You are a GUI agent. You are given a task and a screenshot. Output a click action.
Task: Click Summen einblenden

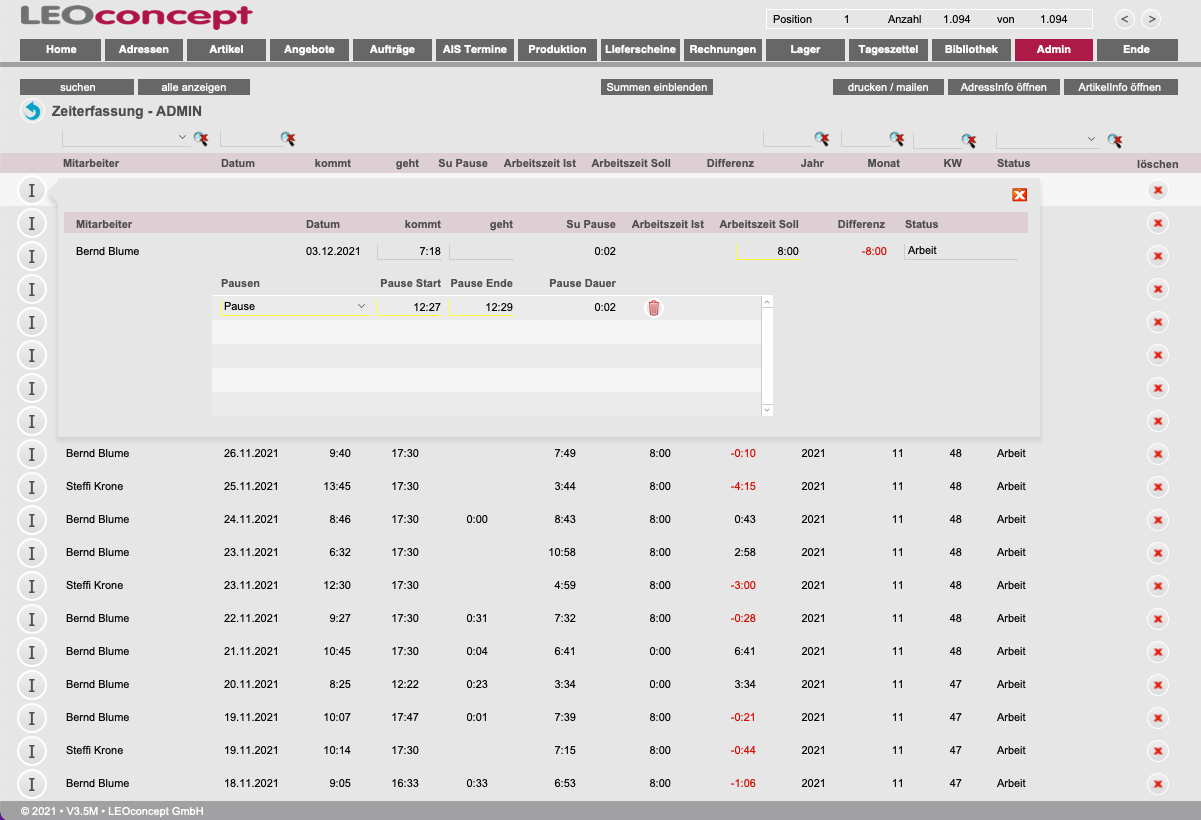(x=658, y=87)
